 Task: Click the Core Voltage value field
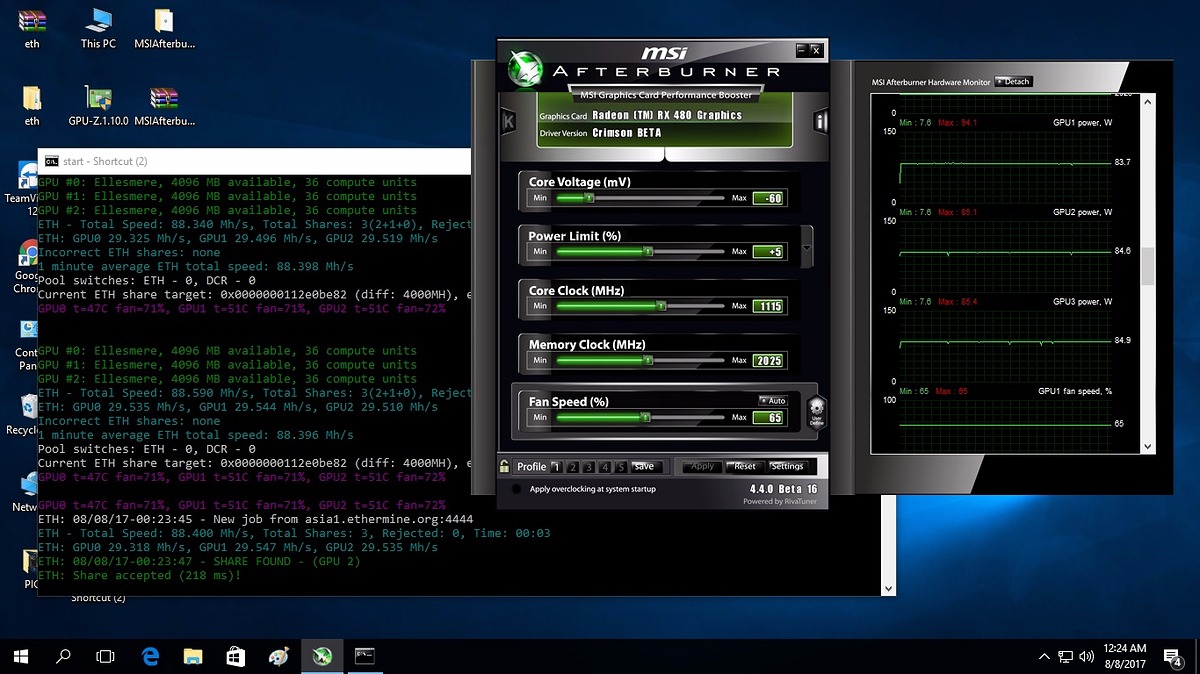(x=769, y=198)
